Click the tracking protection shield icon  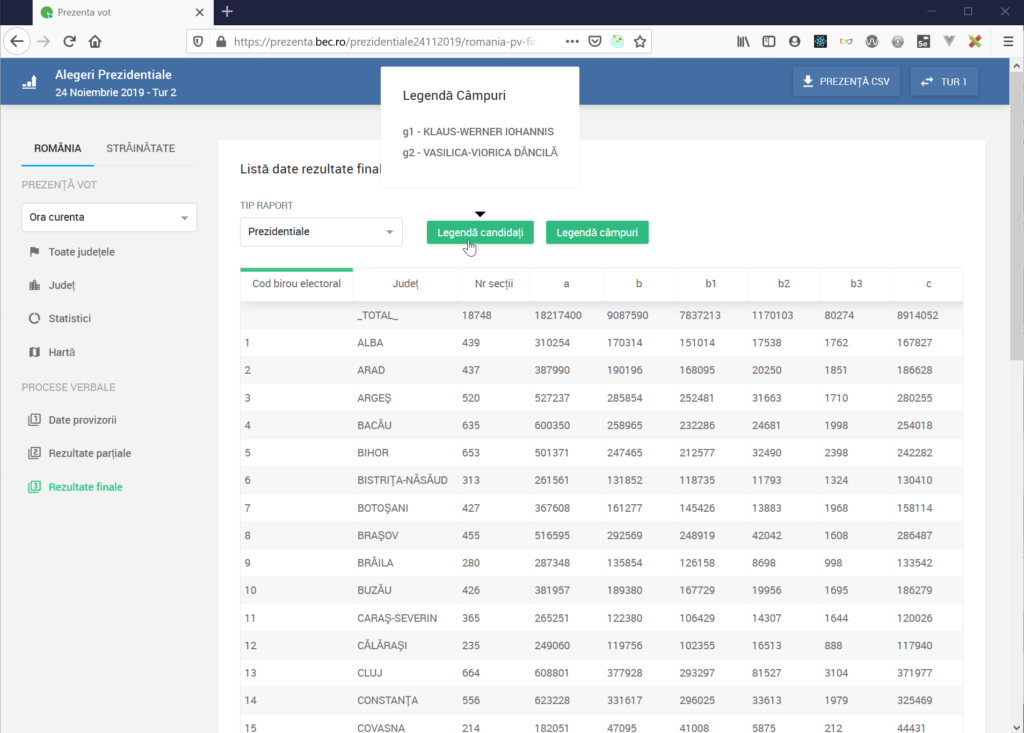[x=198, y=41]
